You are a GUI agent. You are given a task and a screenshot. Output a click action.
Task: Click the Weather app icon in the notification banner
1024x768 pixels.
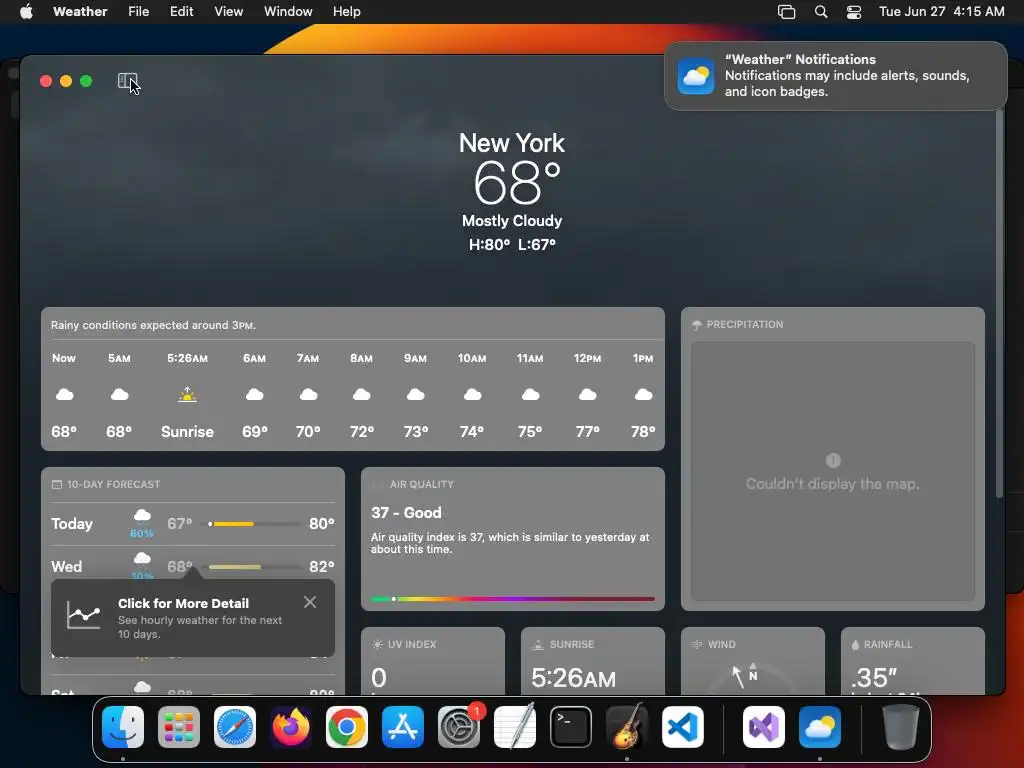(x=696, y=76)
